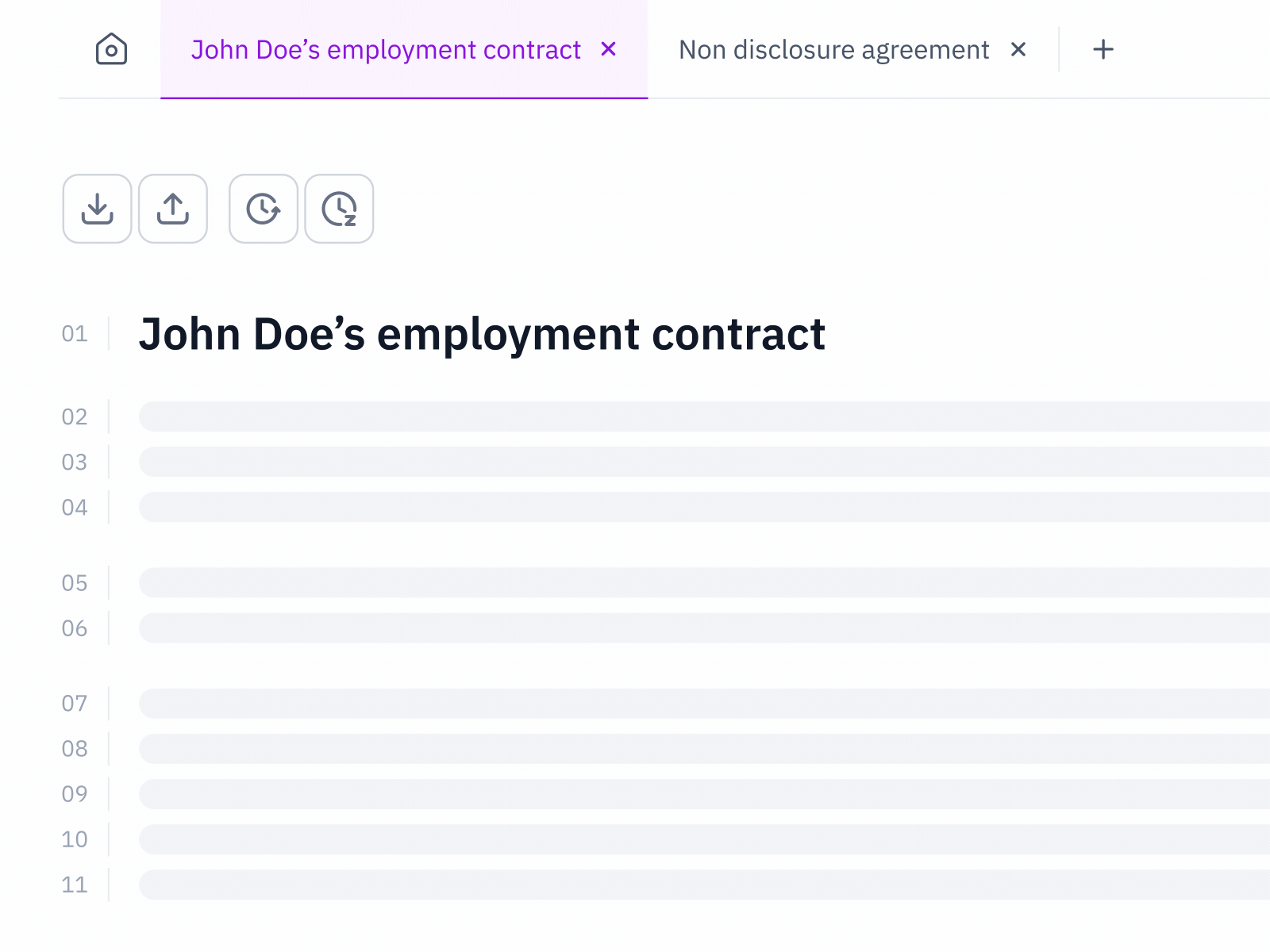This screenshot has height=952, width=1270.
Task: Click the placeholder text on line 03
Action: point(698,462)
